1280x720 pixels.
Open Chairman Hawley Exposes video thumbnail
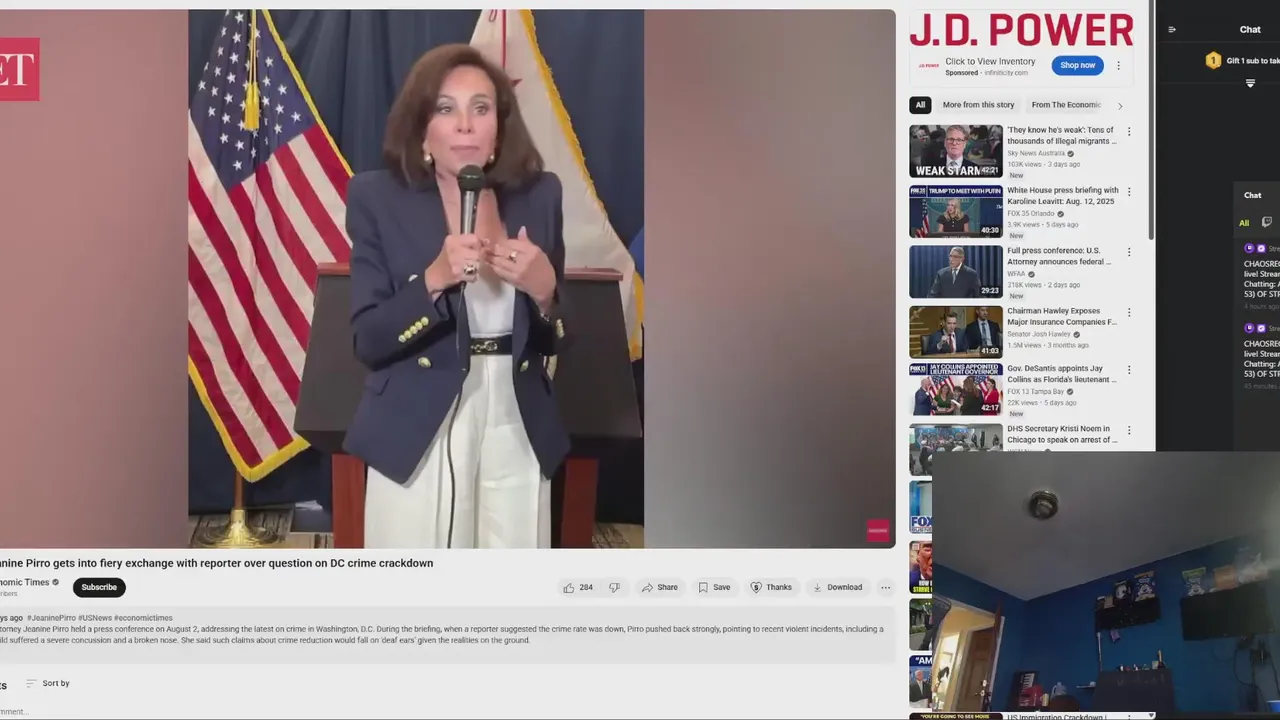coord(955,331)
